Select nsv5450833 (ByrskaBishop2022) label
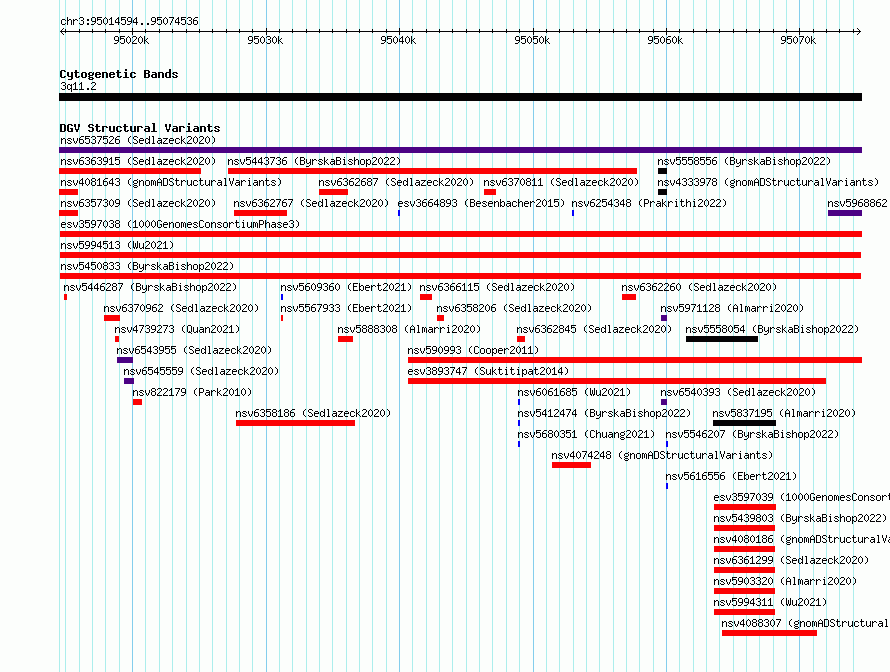 point(147,266)
